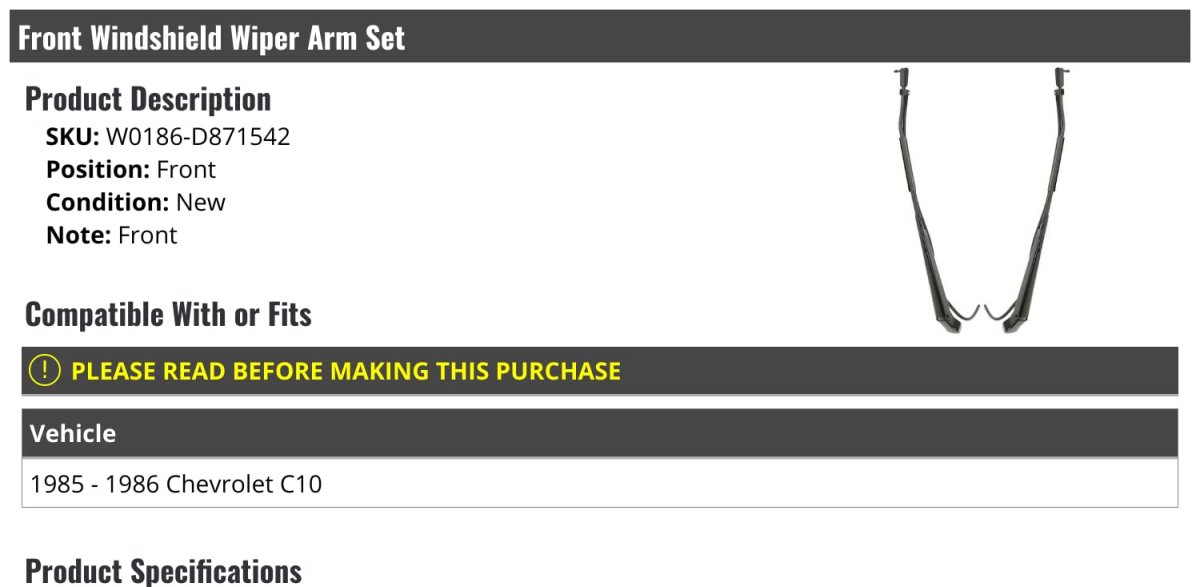1200x587 pixels.
Task: Click the yellow warning exclamation icon
Action: (45, 371)
